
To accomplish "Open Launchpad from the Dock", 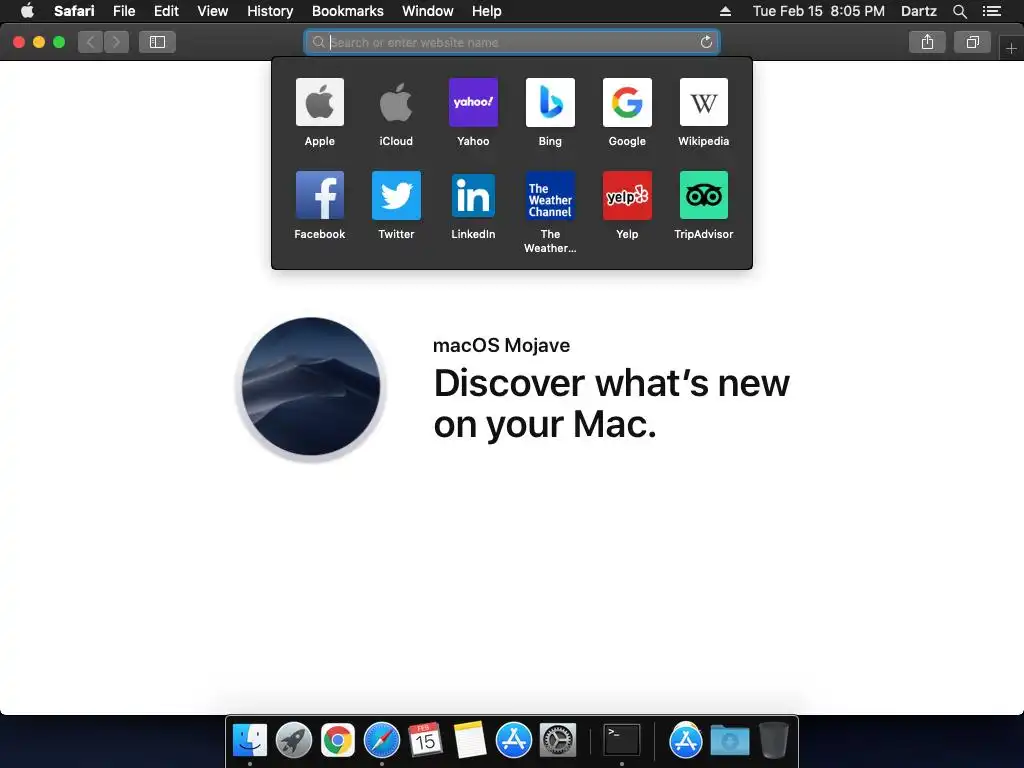I will pos(294,740).
